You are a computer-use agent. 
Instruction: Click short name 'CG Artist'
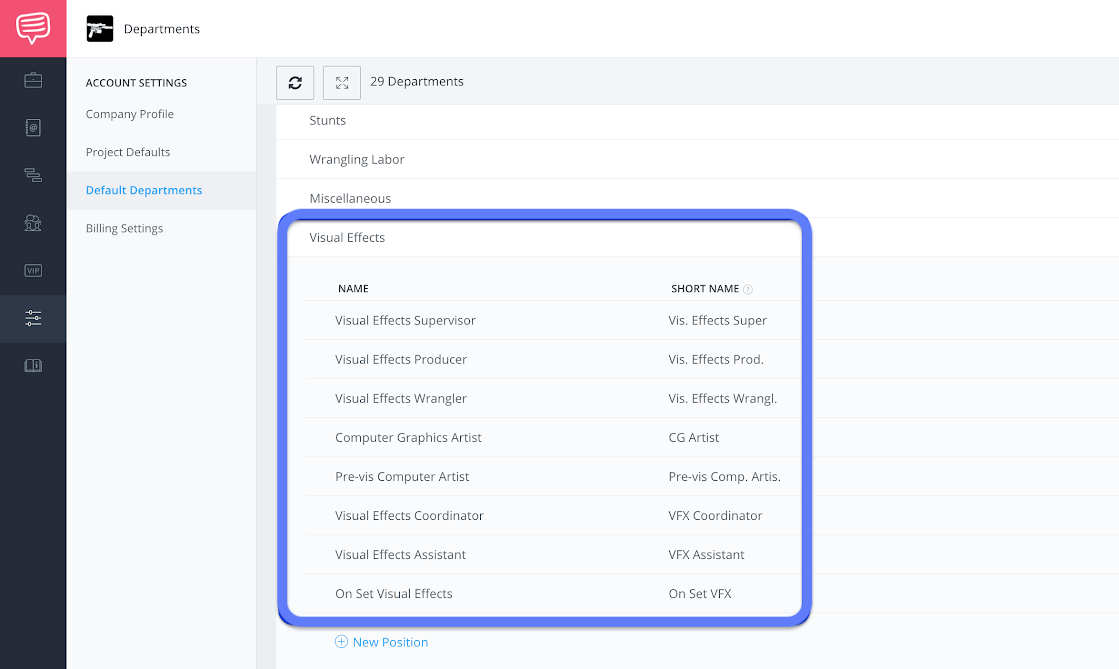coord(694,438)
